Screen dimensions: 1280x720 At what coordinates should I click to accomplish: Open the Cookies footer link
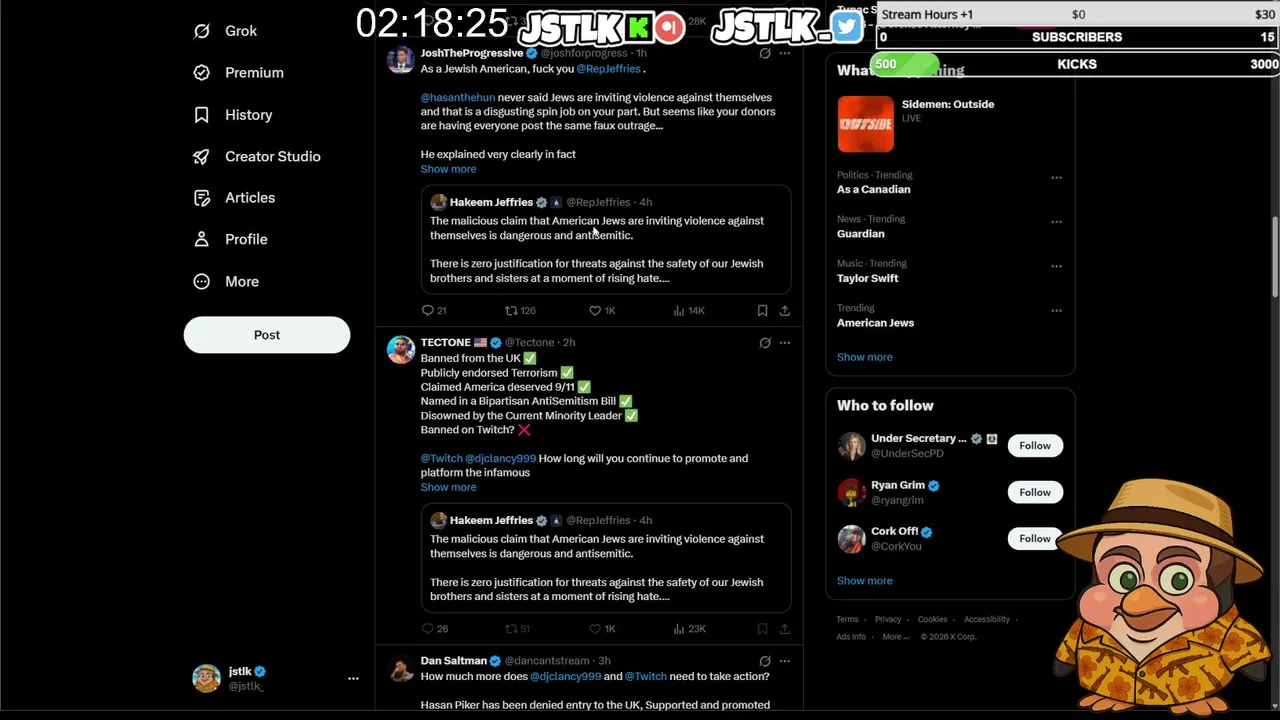tap(932, 620)
